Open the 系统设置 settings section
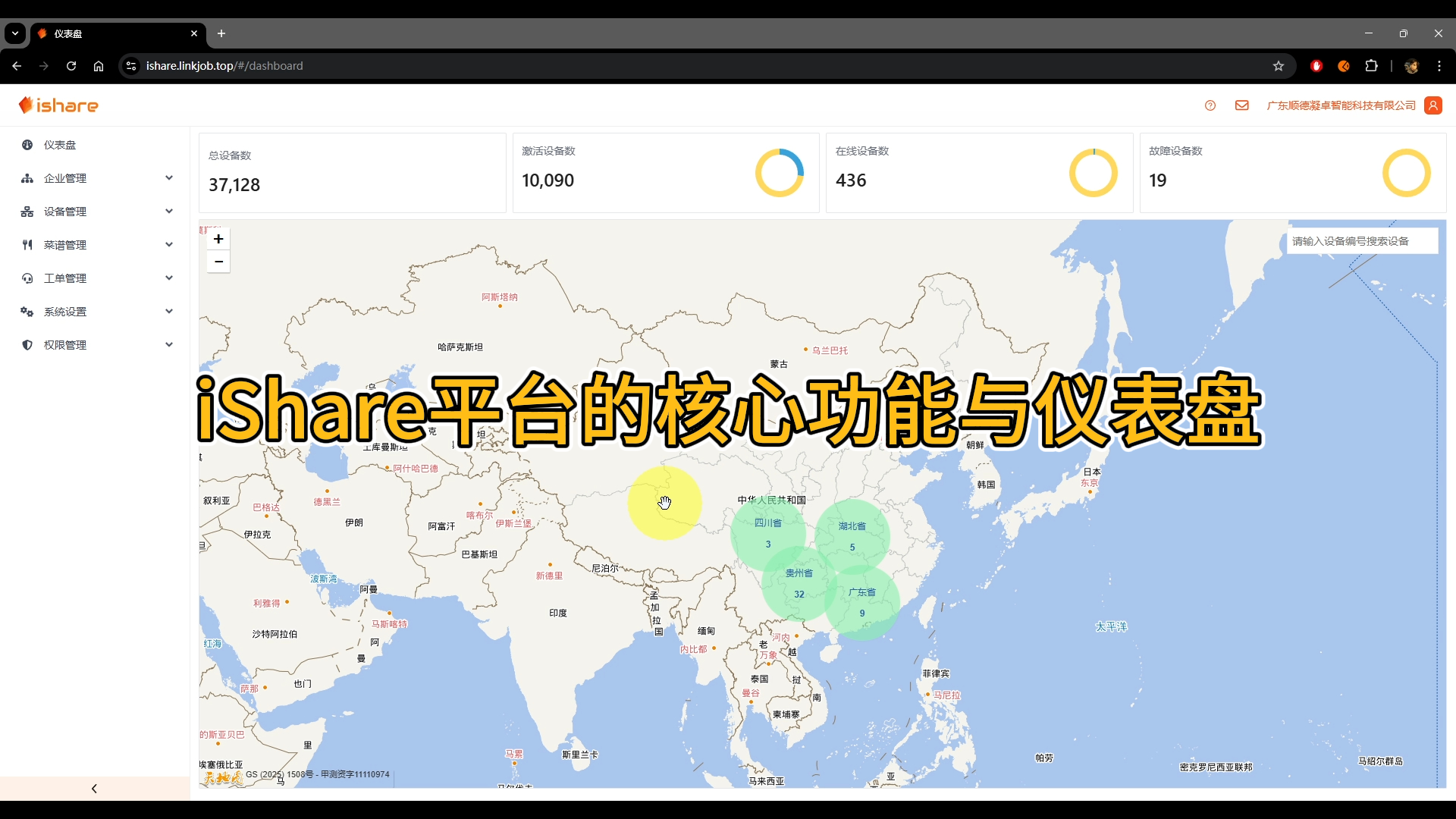 click(27, 311)
